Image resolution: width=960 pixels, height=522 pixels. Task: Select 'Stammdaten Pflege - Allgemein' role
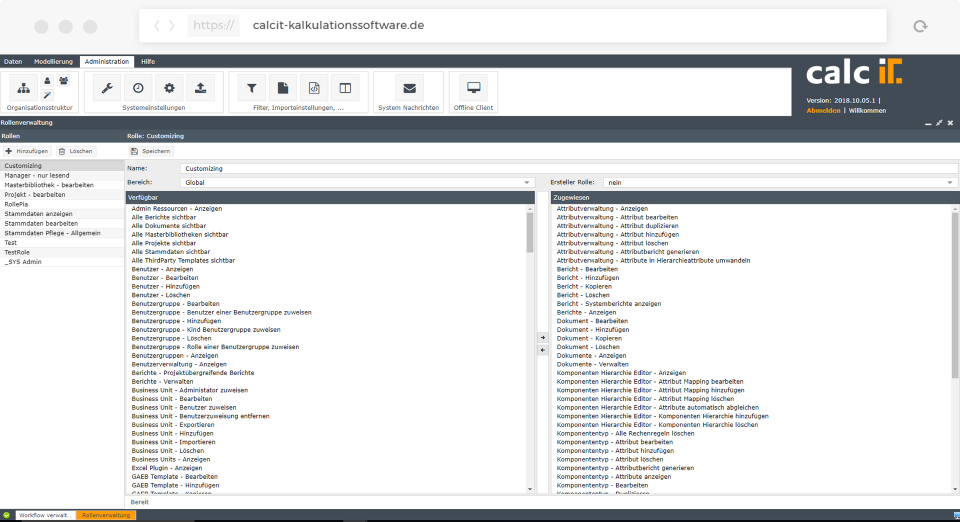62,233
